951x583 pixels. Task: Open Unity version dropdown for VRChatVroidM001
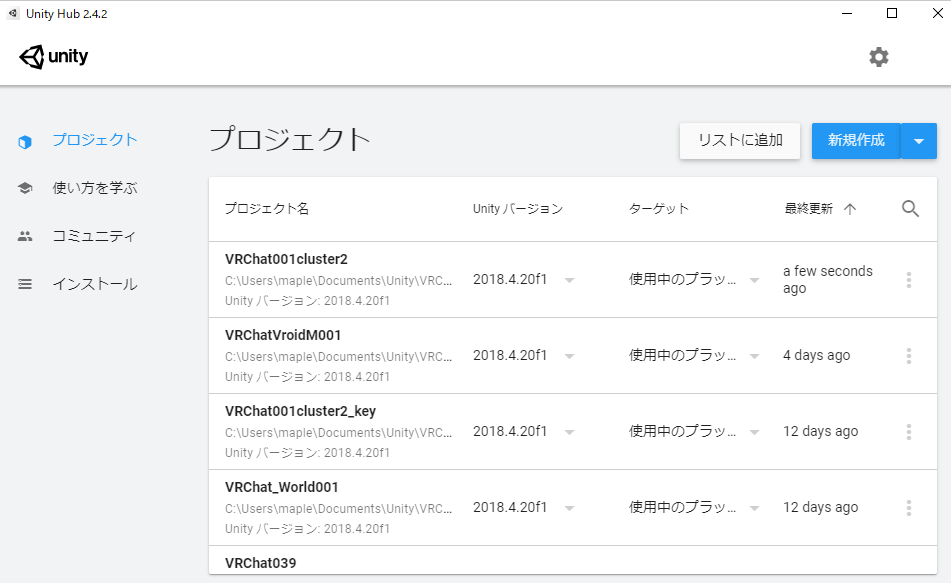click(570, 356)
